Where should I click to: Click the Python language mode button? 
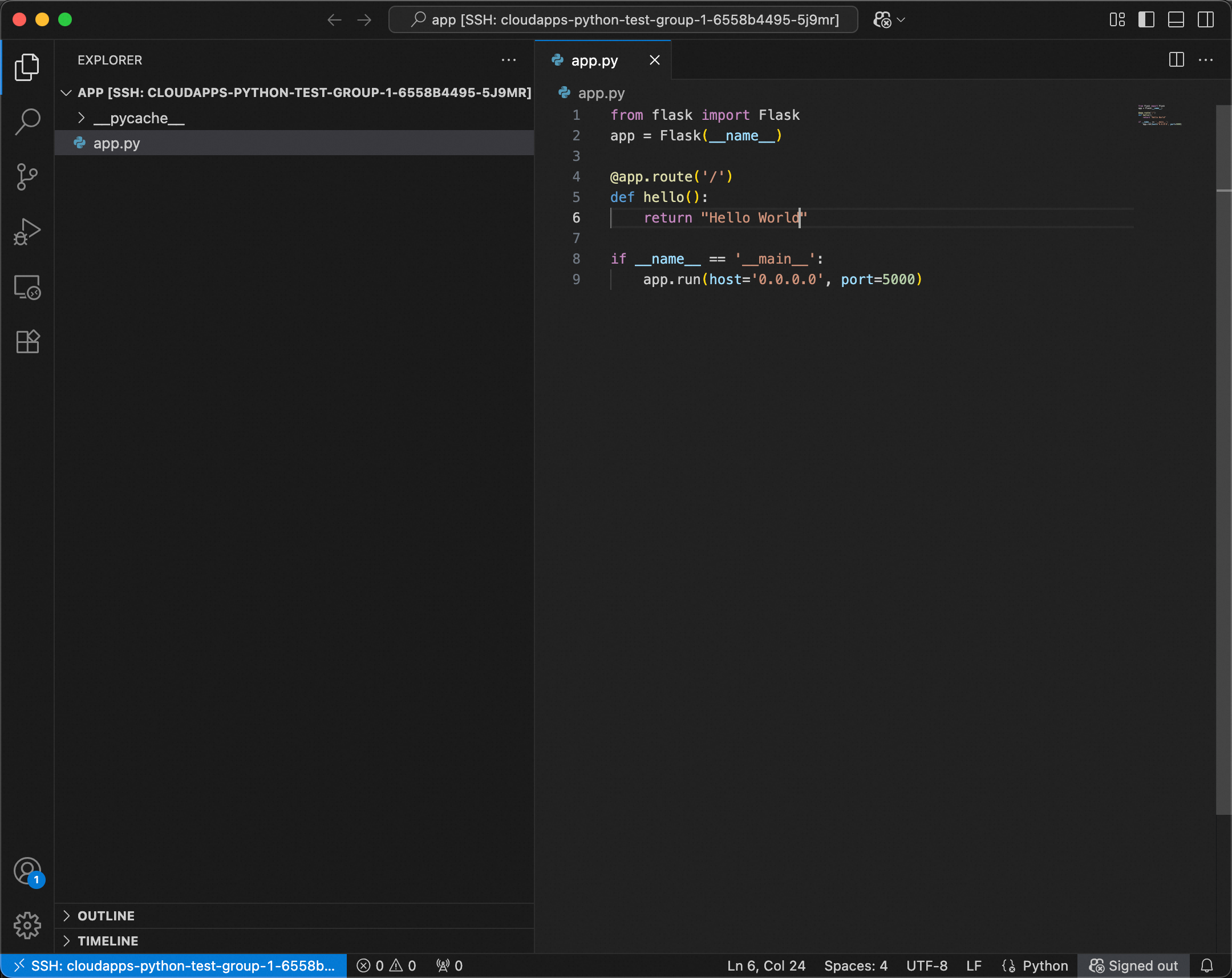[x=1044, y=965]
